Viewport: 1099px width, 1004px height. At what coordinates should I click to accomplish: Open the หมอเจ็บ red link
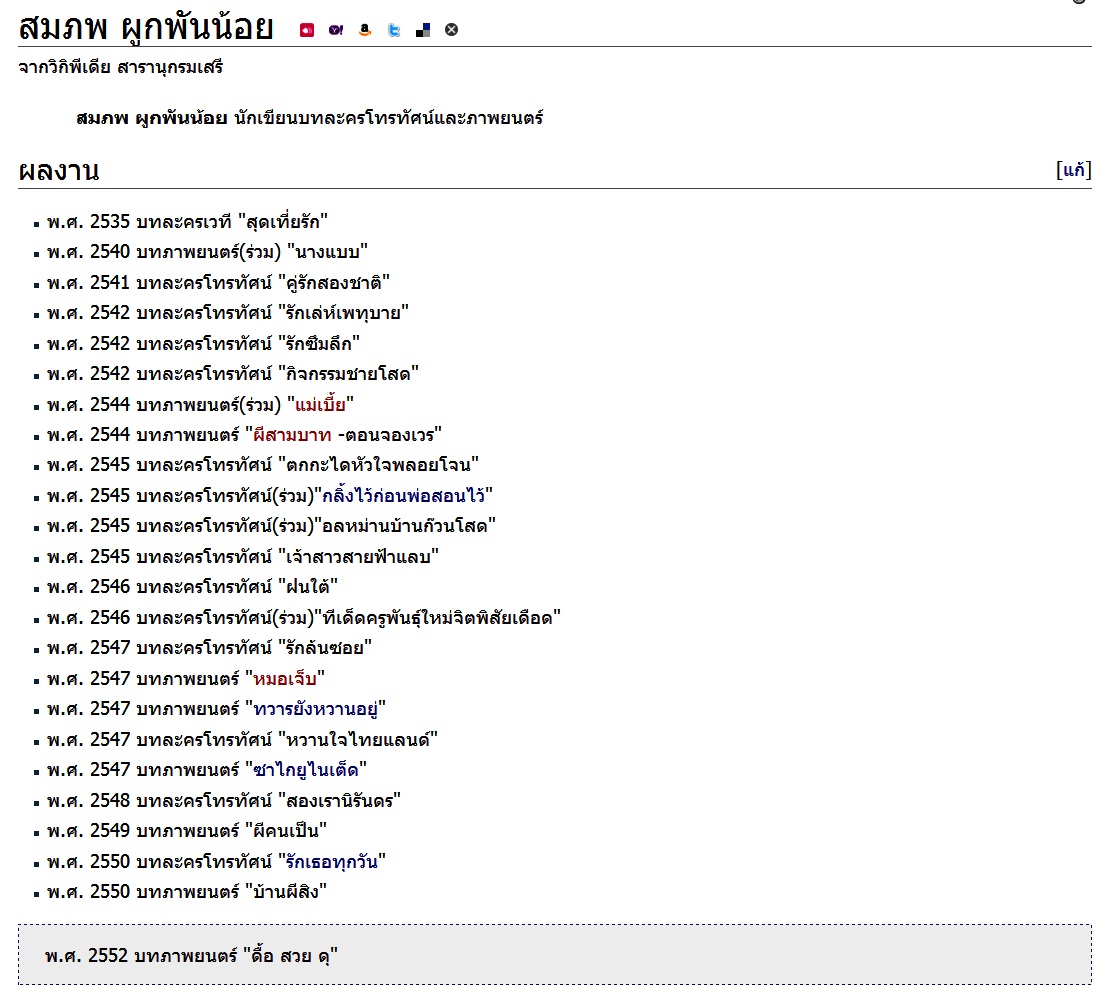pos(285,679)
